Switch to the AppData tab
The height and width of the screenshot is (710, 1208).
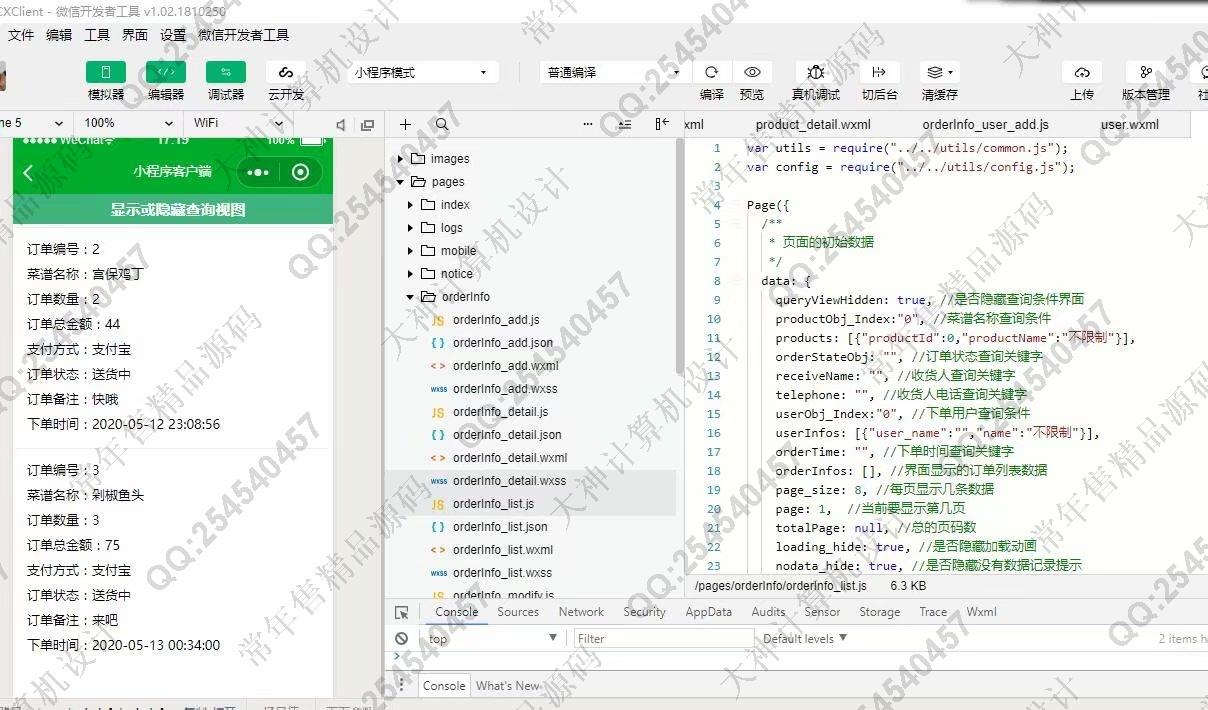(x=708, y=612)
